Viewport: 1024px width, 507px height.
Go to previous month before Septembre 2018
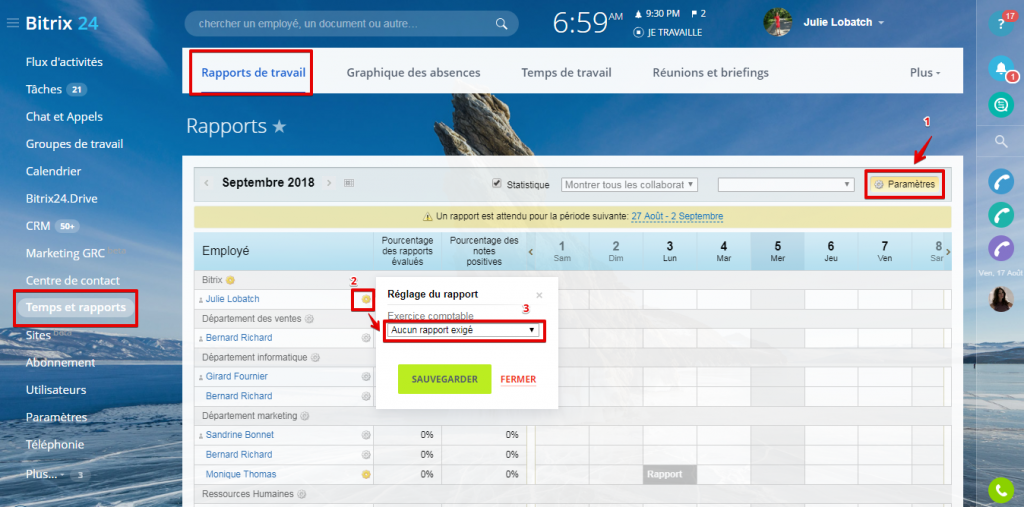206,183
